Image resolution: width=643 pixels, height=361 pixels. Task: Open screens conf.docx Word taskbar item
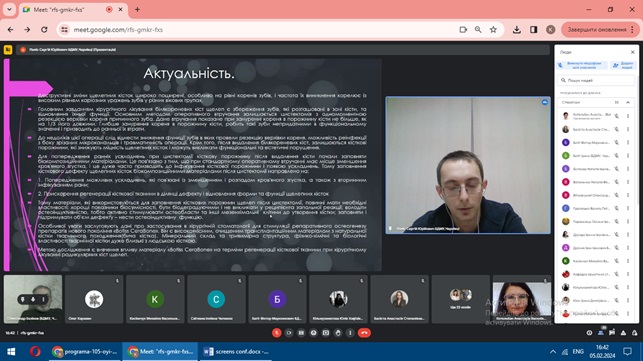click(x=236, y=352)
